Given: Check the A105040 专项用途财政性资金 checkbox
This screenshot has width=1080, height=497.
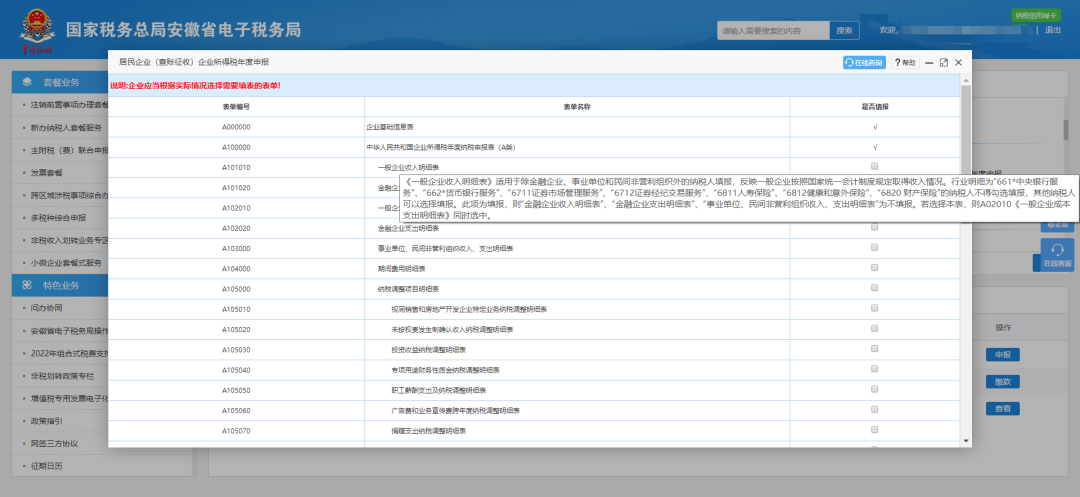Looking at the screenshot, I should (875, 368).
